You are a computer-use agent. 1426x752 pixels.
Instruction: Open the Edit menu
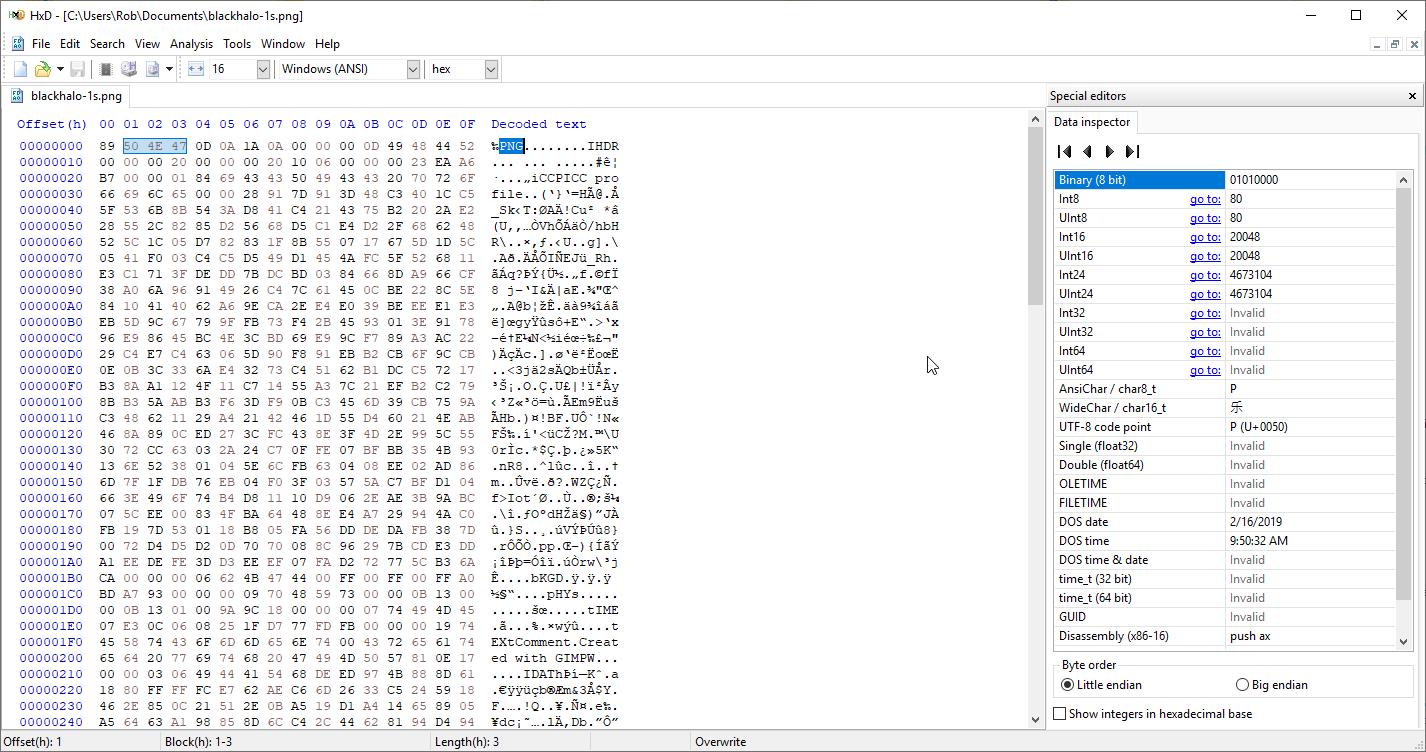(70, 44)
